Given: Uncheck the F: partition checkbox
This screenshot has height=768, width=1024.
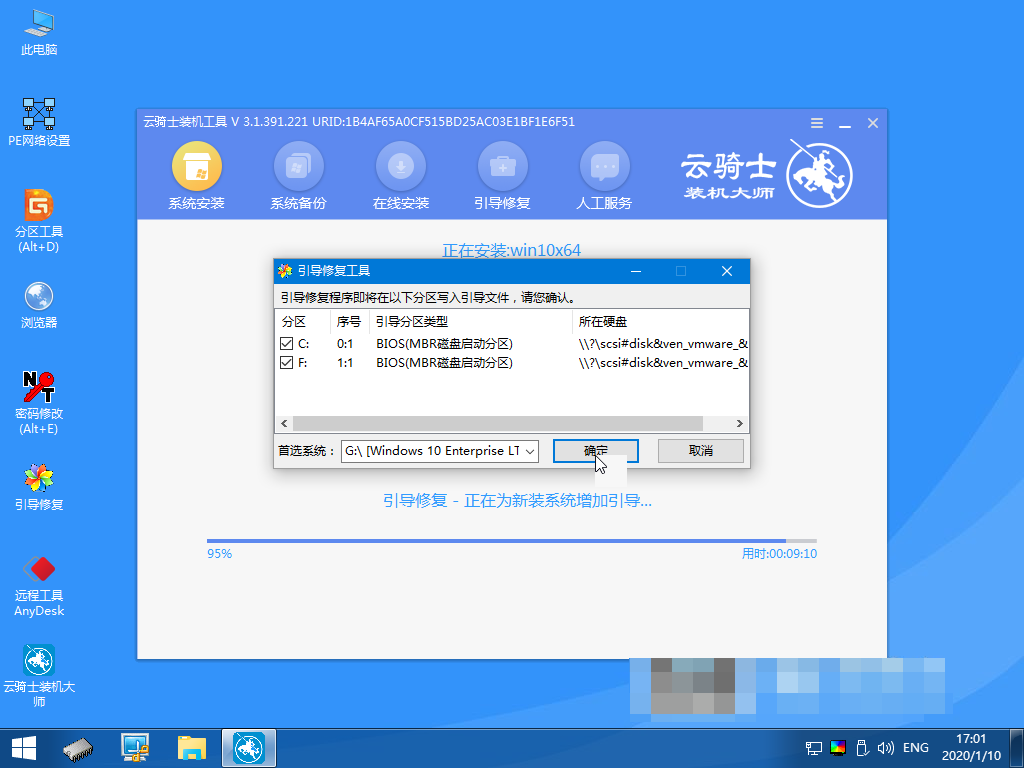Looking at the screenshot, I should click(286, 362).
